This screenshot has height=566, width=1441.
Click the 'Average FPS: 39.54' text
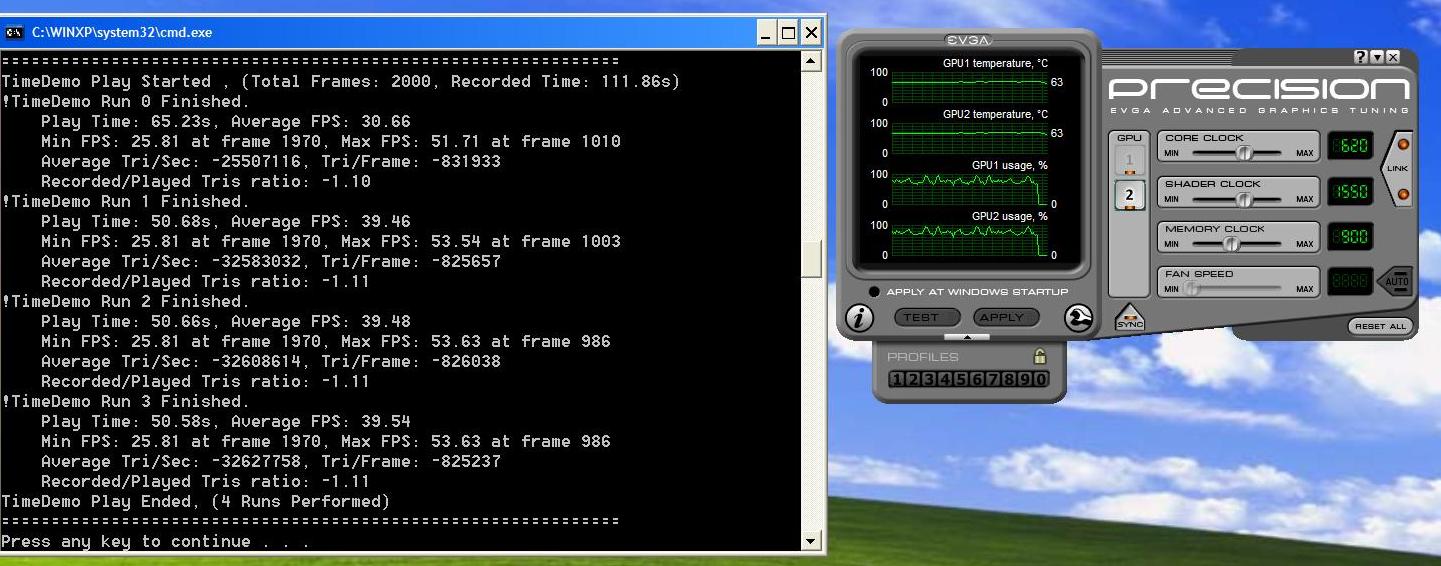point(321,421)
